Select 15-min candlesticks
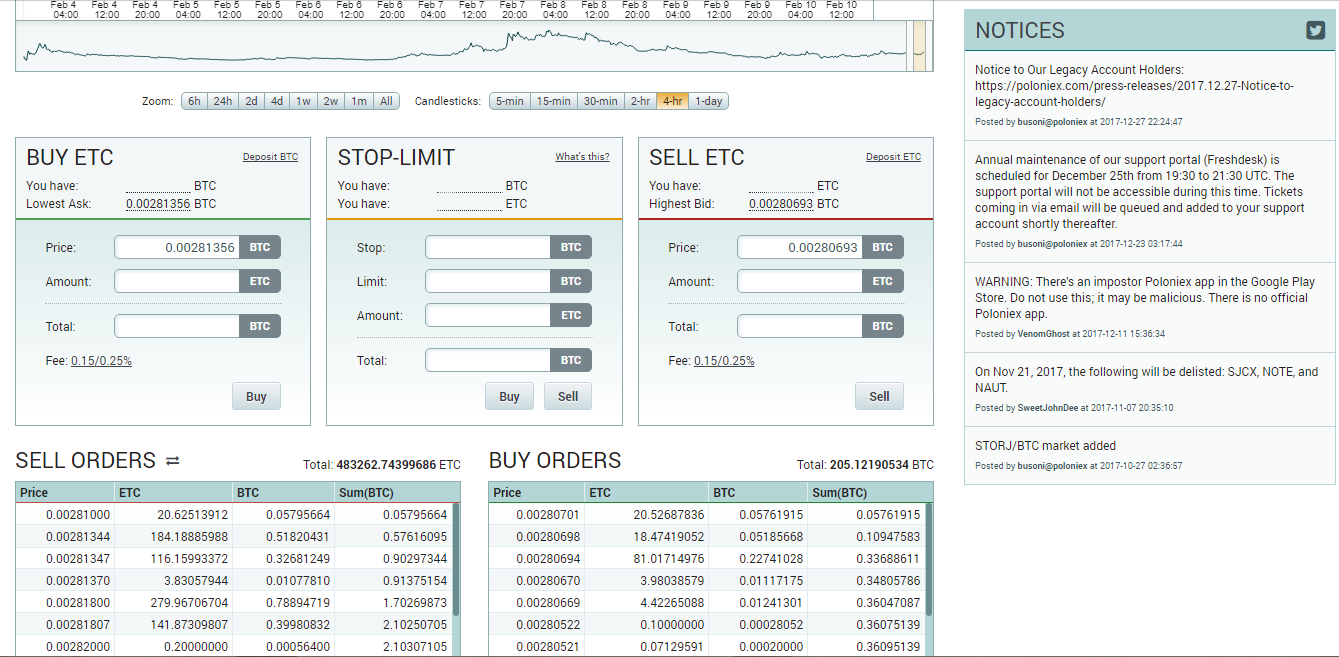 (553, 101)
